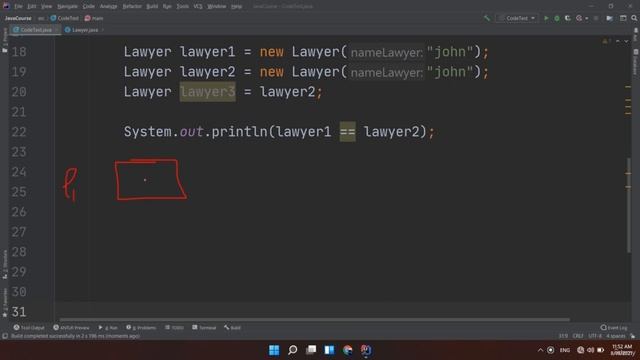
Task: Open the Run tool window tab
Action: point(108,327)
